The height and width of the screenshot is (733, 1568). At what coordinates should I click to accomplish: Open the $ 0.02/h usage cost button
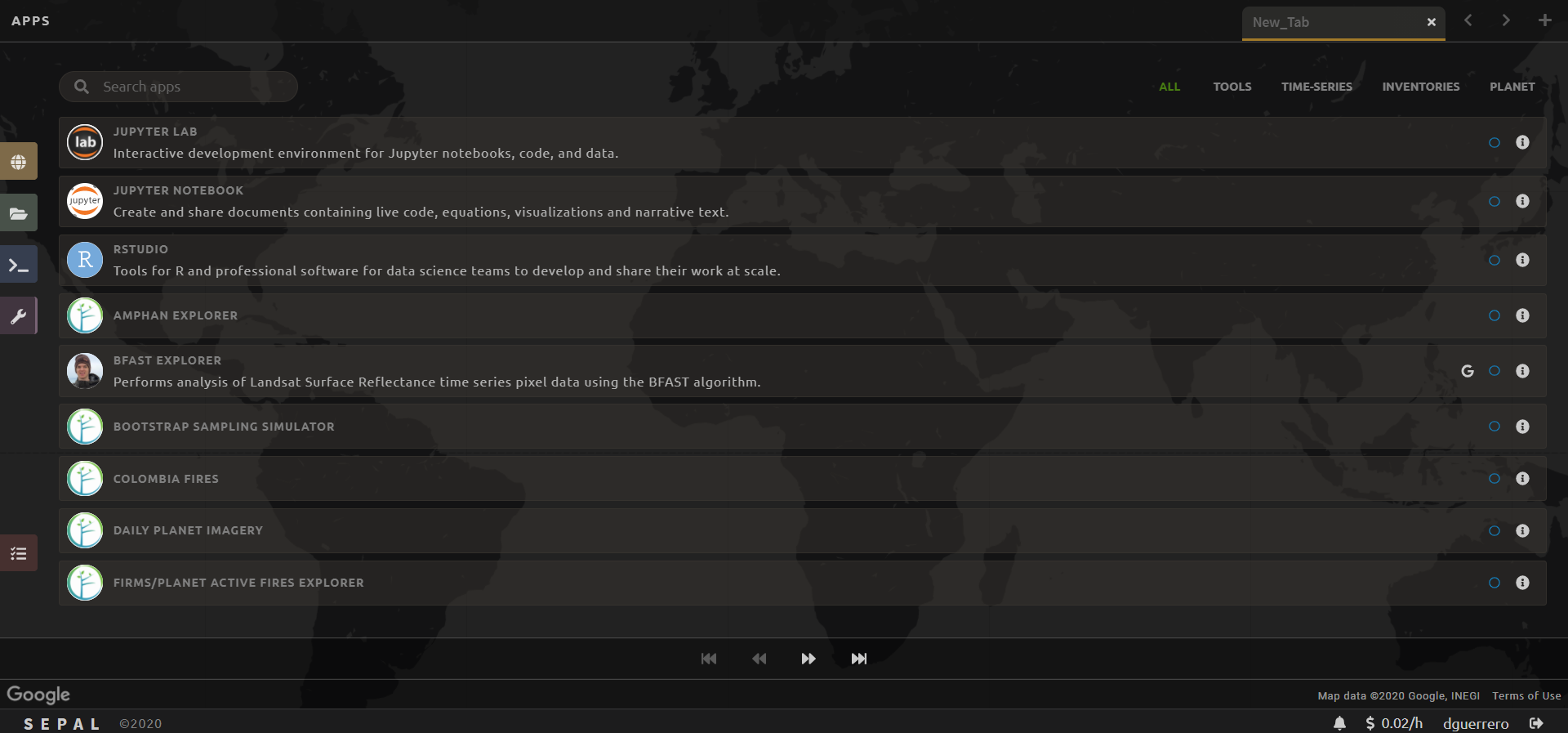pos(1394,723)
